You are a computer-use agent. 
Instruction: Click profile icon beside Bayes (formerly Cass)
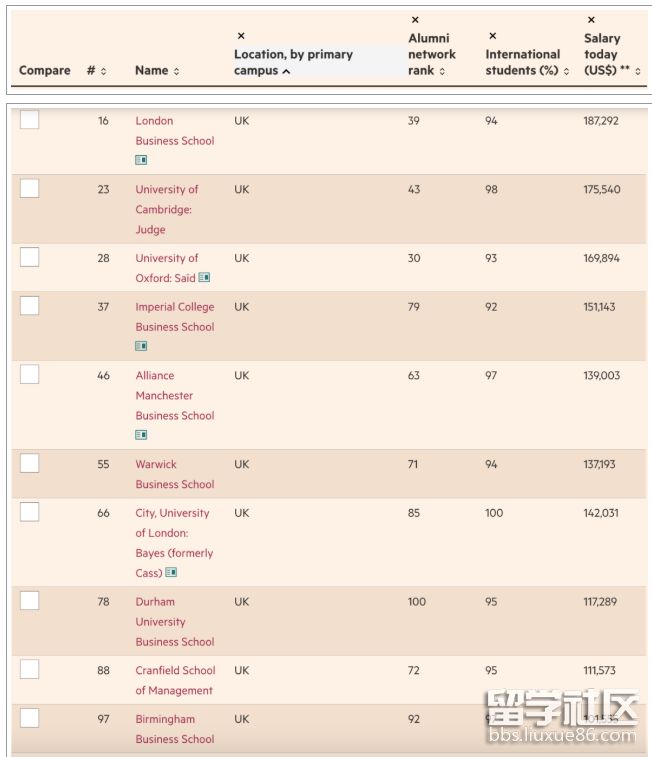tap(171, 573)
